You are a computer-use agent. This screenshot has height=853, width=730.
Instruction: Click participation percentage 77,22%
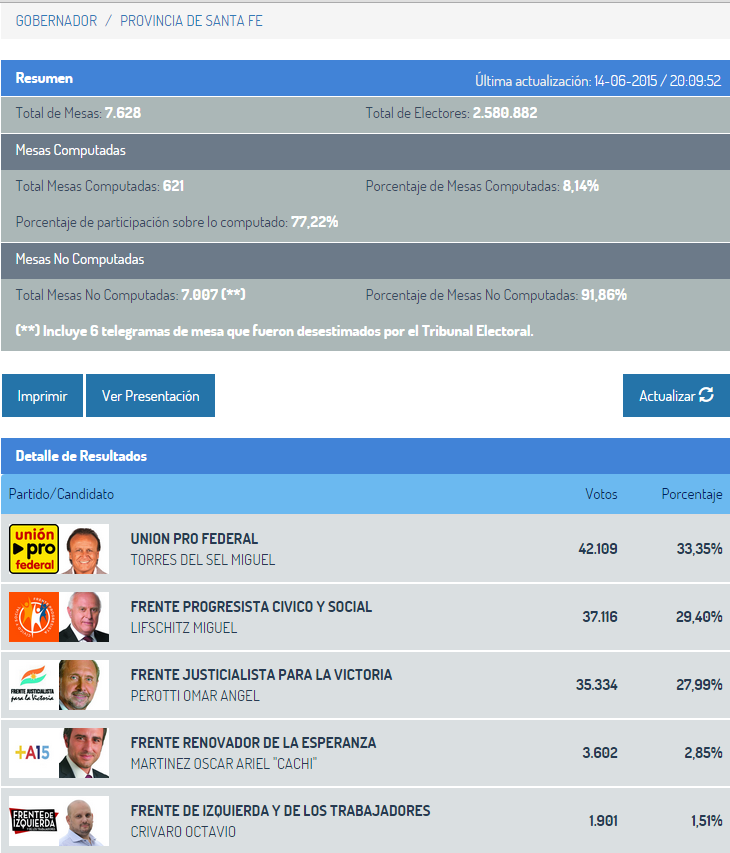coord(314,222)
